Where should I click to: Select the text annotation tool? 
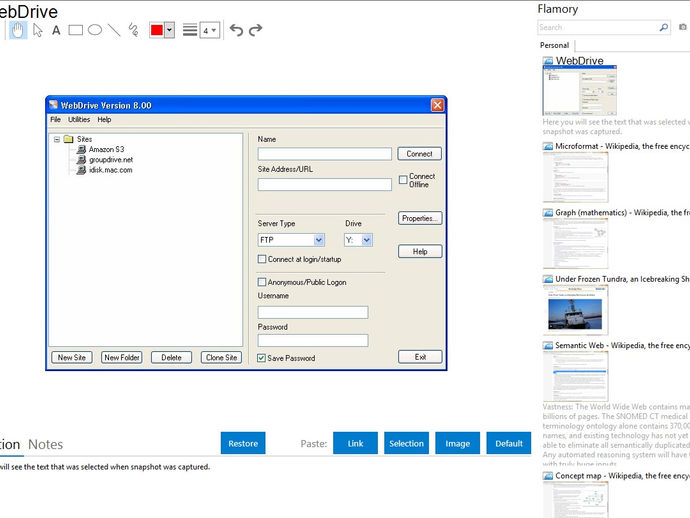[x=56, y=30]
